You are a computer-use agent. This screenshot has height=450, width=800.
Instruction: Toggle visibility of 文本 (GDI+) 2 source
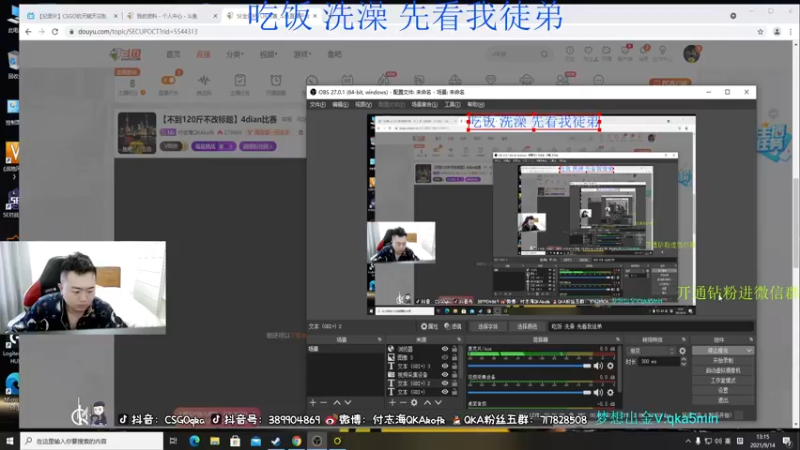click(445, 383)
